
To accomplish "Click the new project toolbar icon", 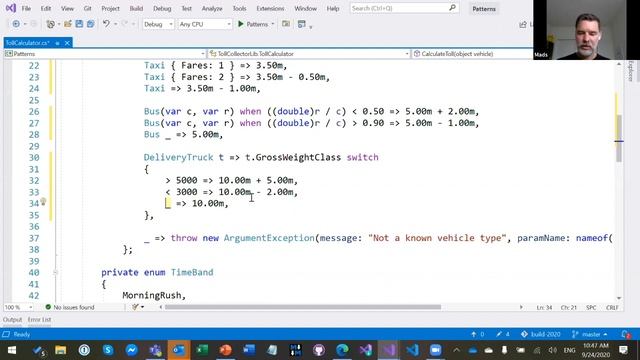I will pos(50,24).
